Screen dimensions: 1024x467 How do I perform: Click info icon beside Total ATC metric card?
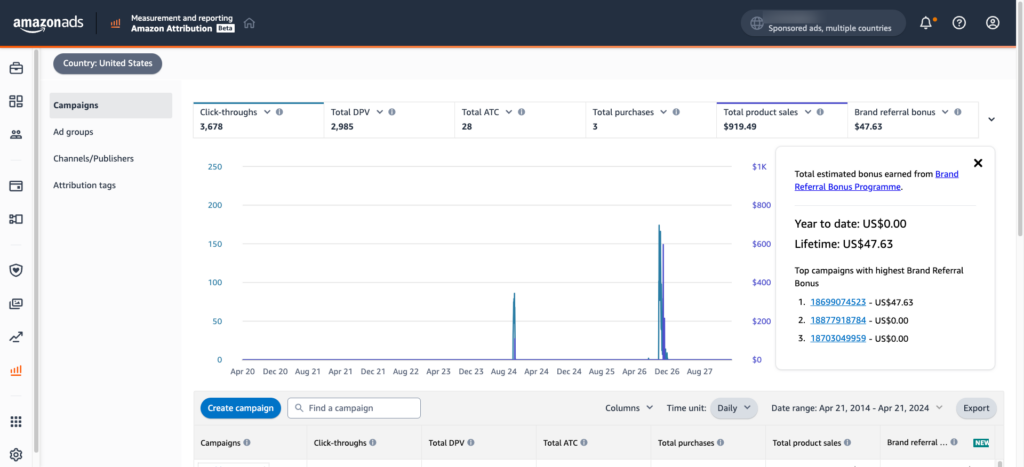click(x=521, y=112)
